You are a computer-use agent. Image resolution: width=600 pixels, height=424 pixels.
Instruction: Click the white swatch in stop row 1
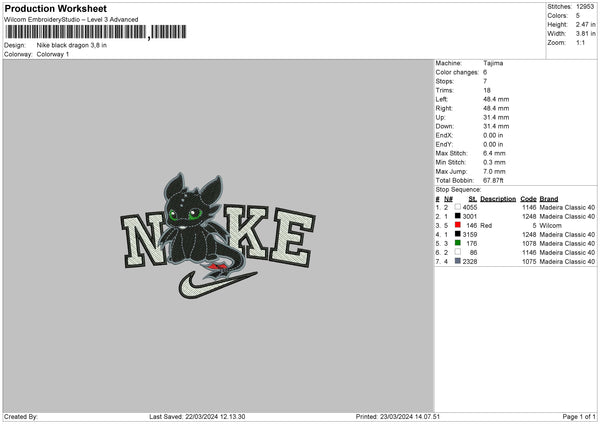[x=458, y=207]
